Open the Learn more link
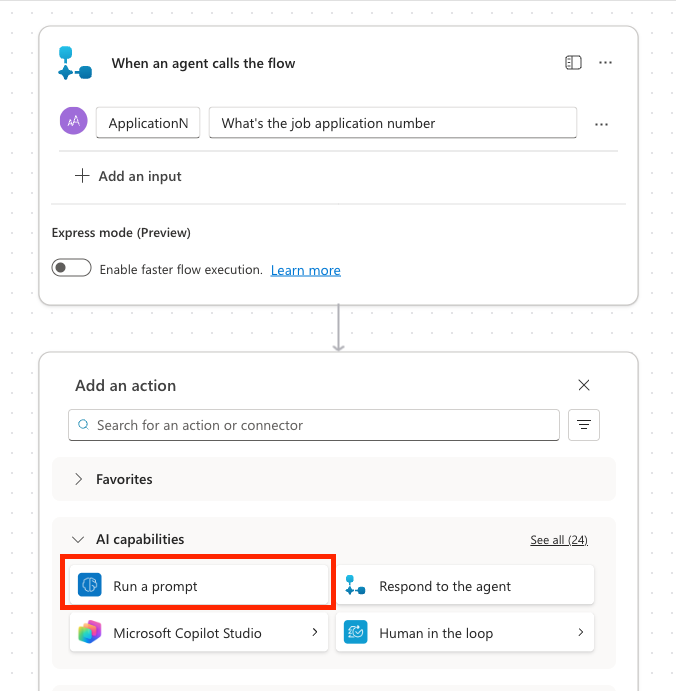 305,270
